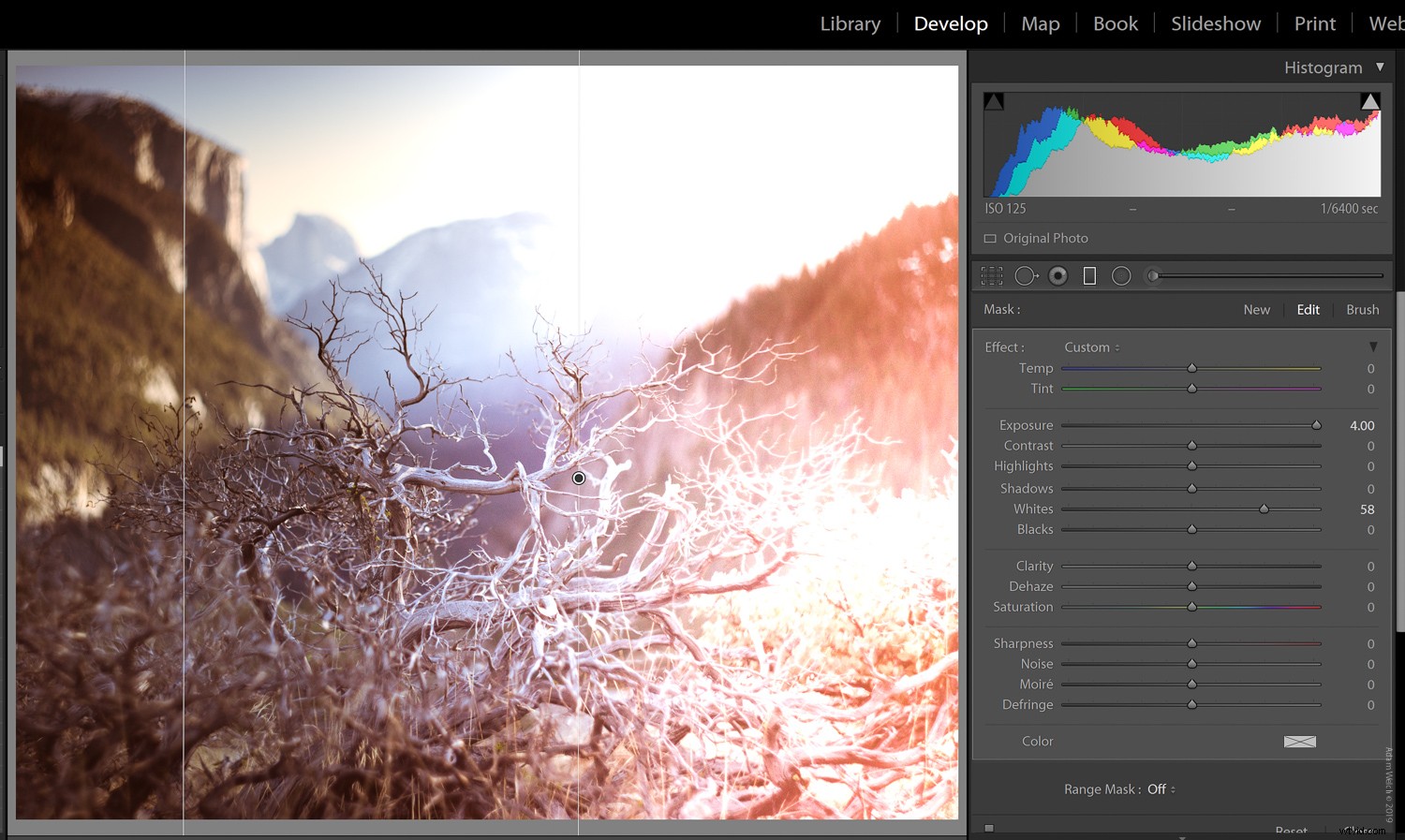
Task: Select the Adjustment Brush tool
Action: tap(1154, 274)
